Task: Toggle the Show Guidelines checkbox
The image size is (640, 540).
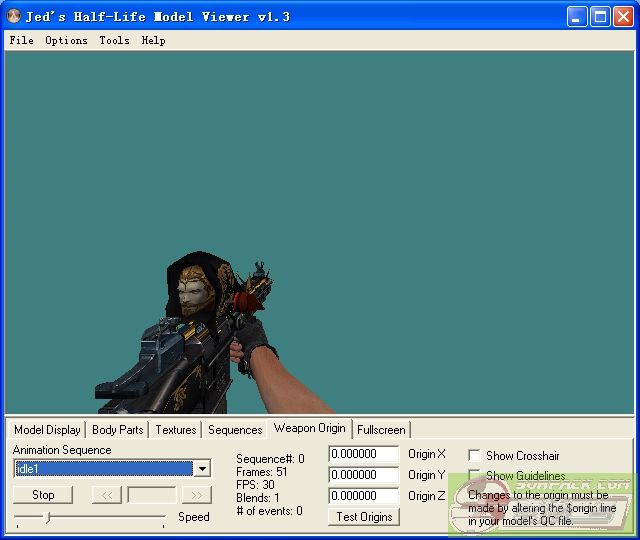Action: click(475, 476)
